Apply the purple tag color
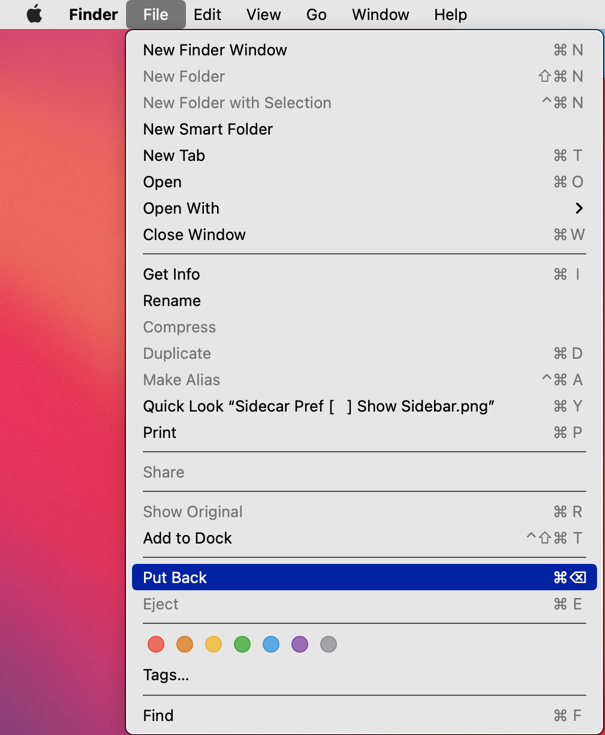The height and width of the screenshot is (735, 605). 299,644
